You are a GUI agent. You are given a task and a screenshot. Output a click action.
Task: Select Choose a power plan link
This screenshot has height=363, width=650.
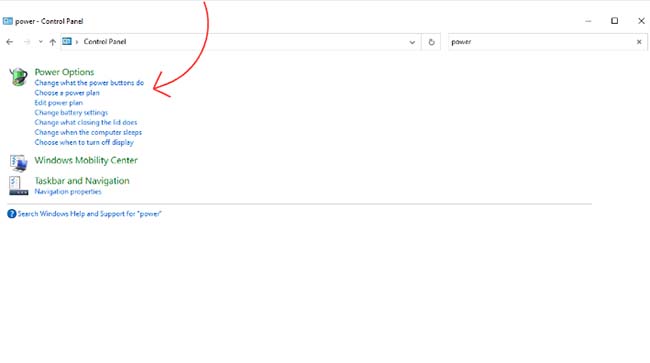point(67,93)
